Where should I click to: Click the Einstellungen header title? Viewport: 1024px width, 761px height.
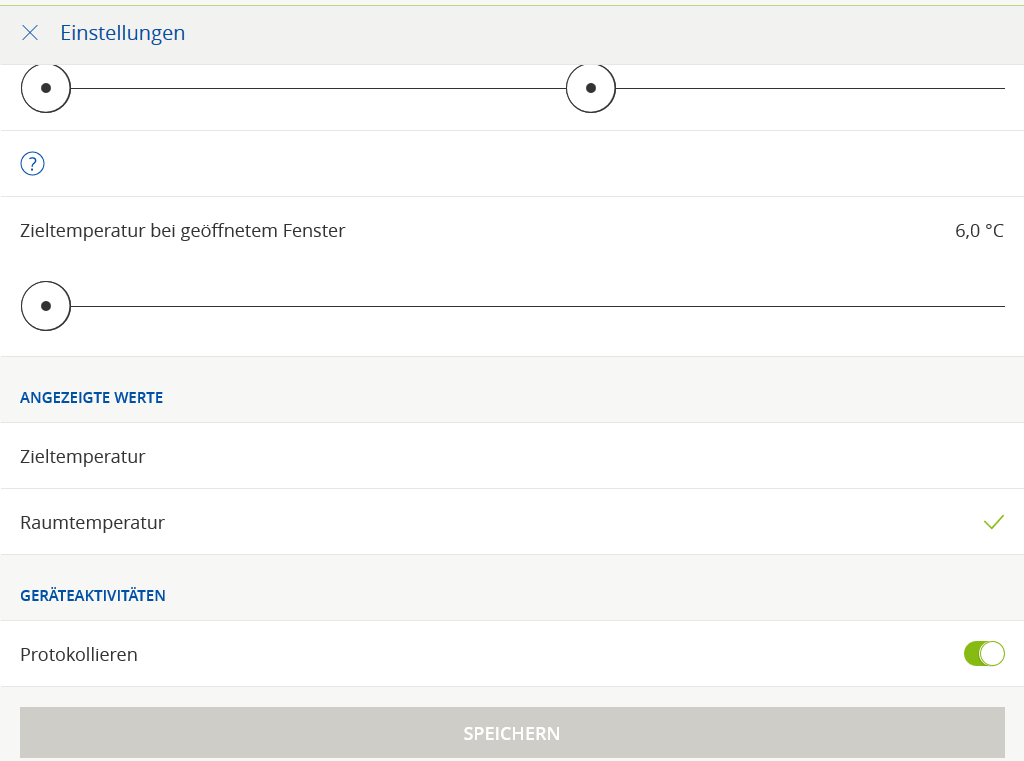pos(122,33)
